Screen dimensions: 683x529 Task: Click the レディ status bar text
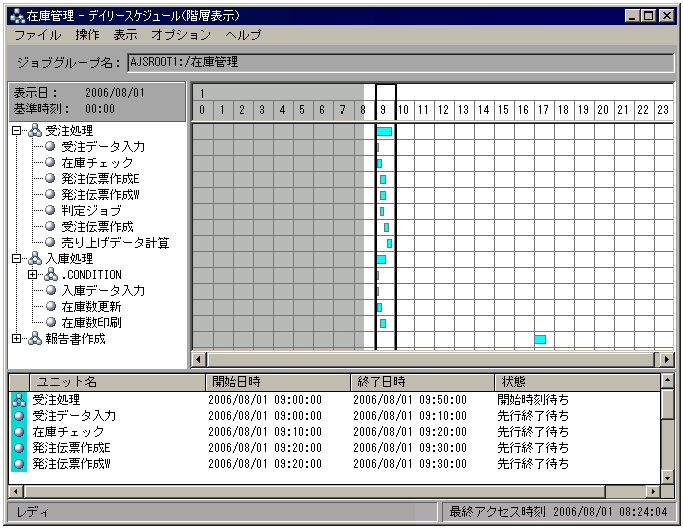[x=33, y=512]
